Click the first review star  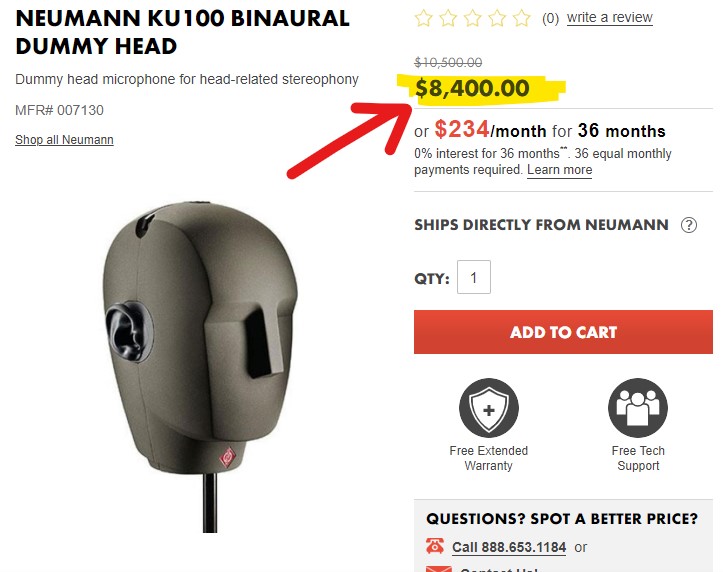point(424,18)
